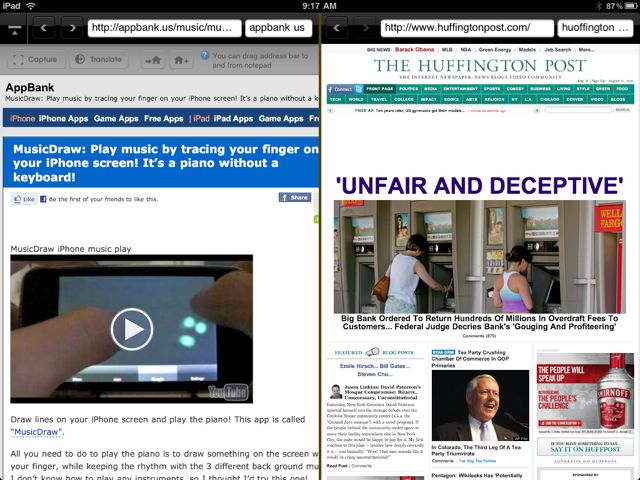The image size is (640, 480).
Task: Select the Entertainment tab
Action: tap(460, 89)
